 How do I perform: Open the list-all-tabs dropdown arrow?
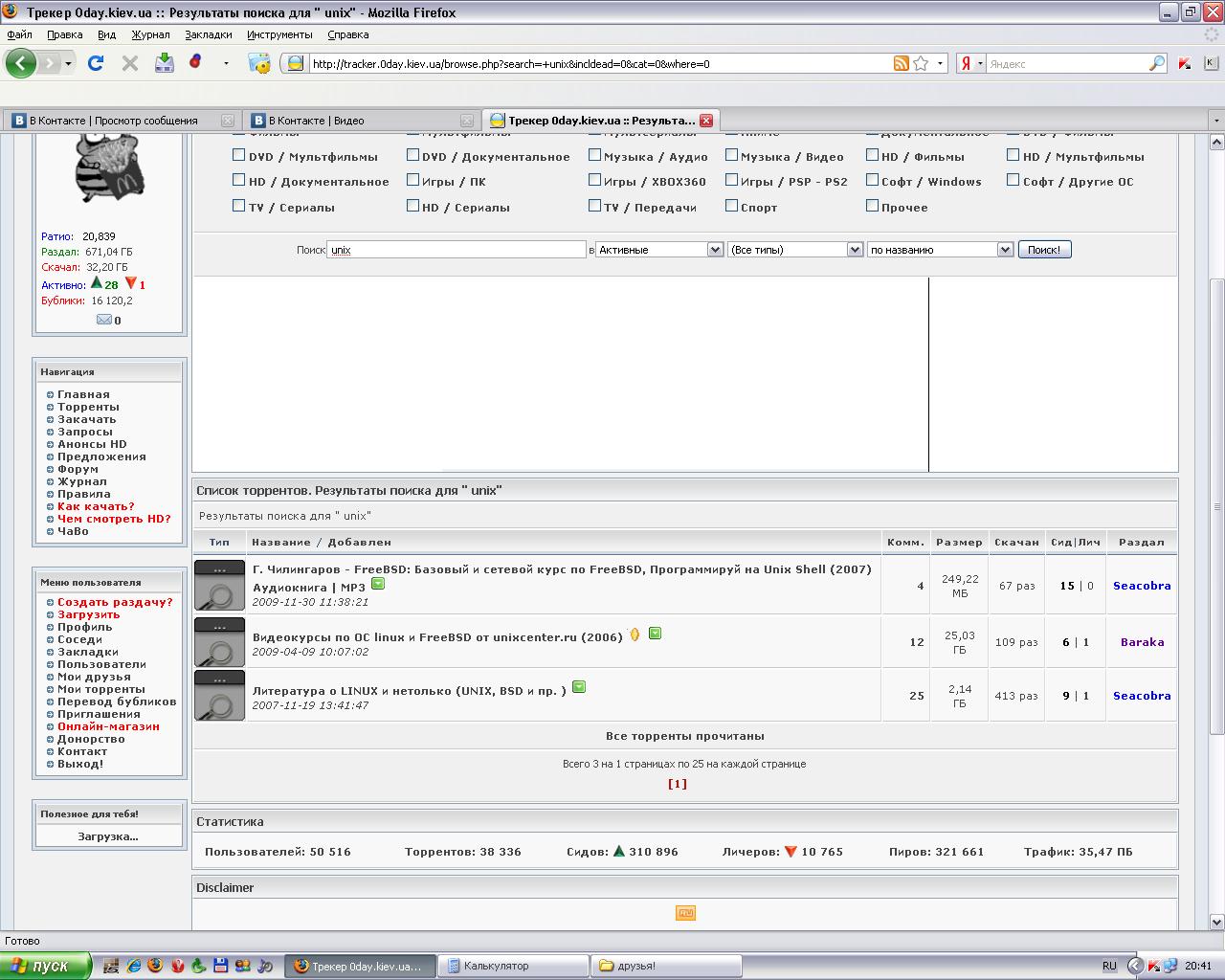[x=1215, y=121]
